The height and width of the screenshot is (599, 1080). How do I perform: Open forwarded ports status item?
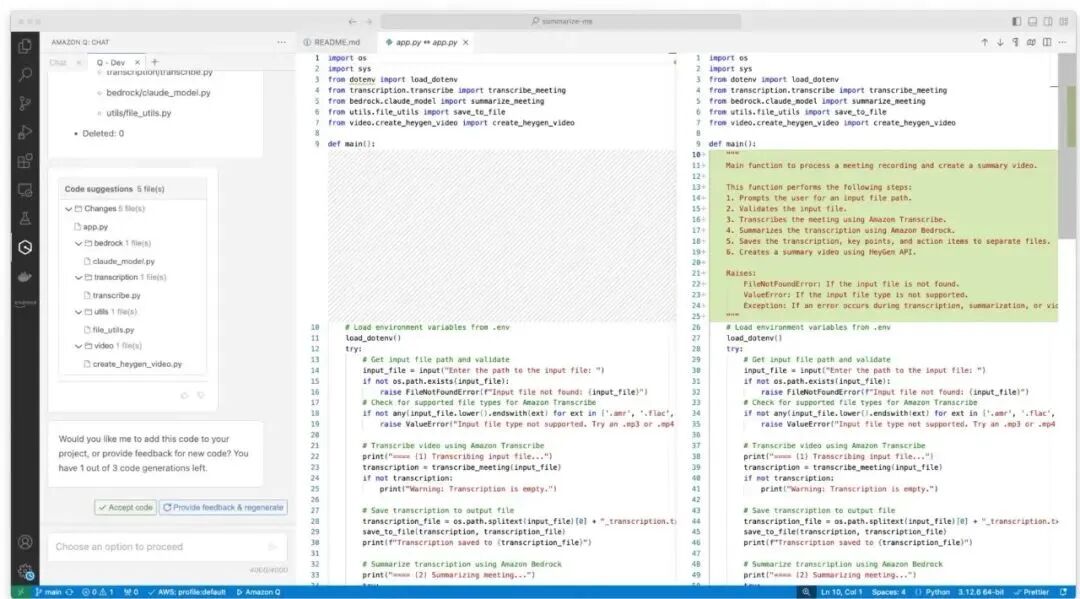(131, 592)
